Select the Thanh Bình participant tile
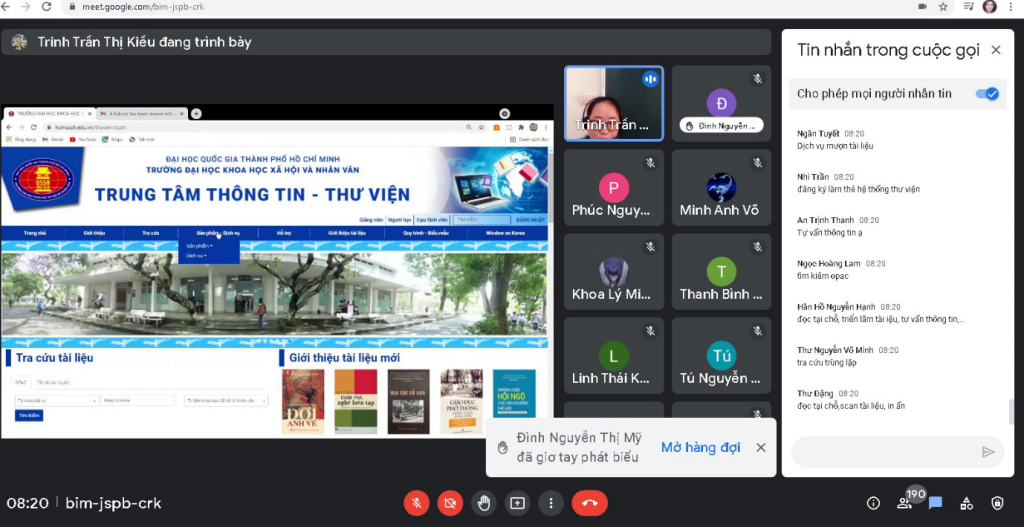 coord(721,272)
